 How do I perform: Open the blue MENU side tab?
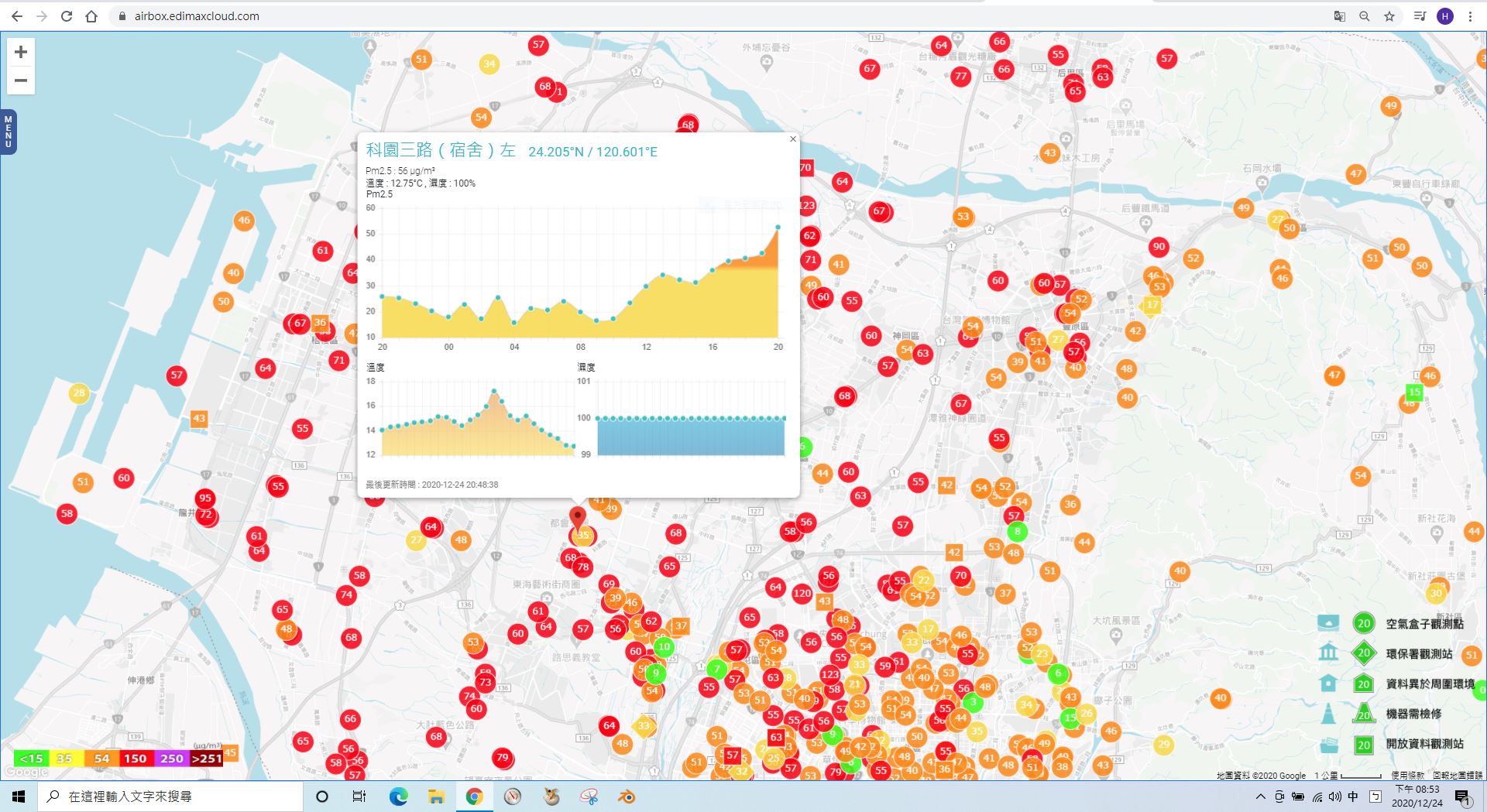pyautogui.click(x=9, y=132)
